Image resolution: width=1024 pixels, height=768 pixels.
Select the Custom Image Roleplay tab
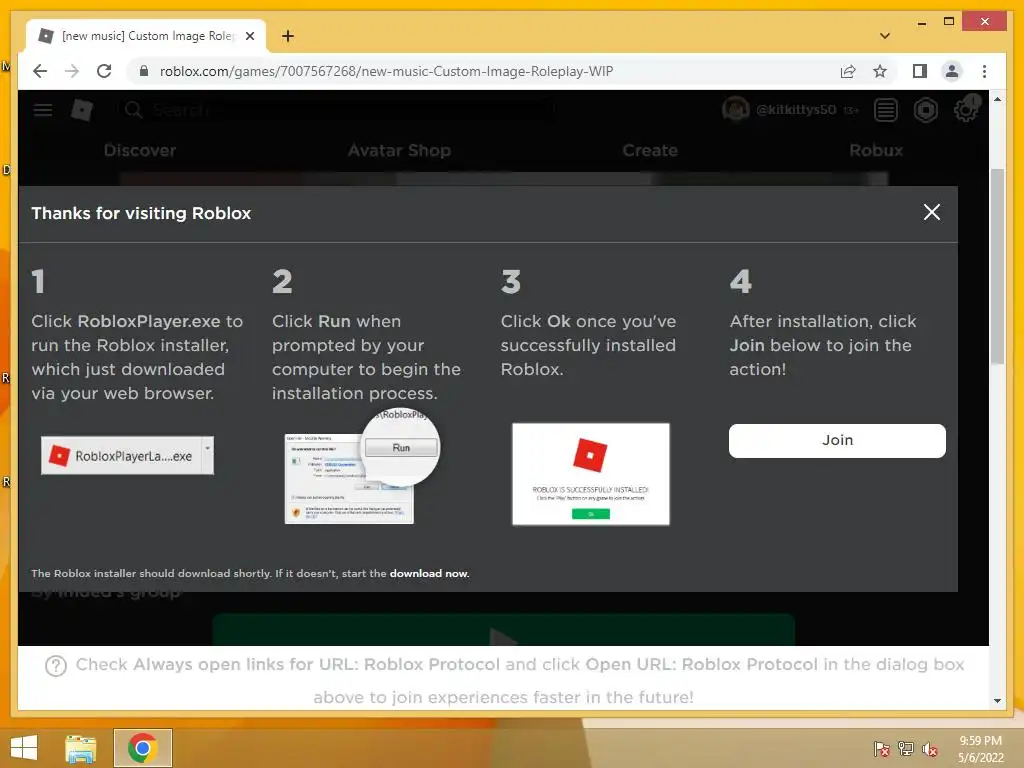coord(145,36)
